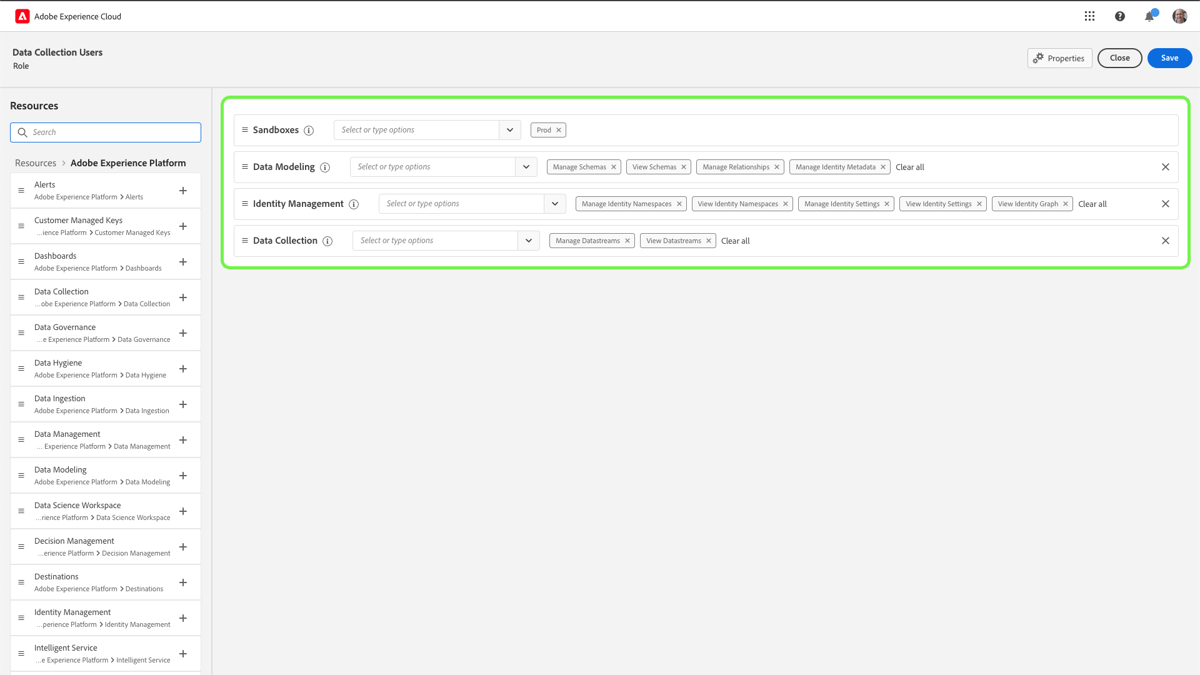Open the Help icon in the top bar
The image size is (1200, 675).
[1119, 15]
